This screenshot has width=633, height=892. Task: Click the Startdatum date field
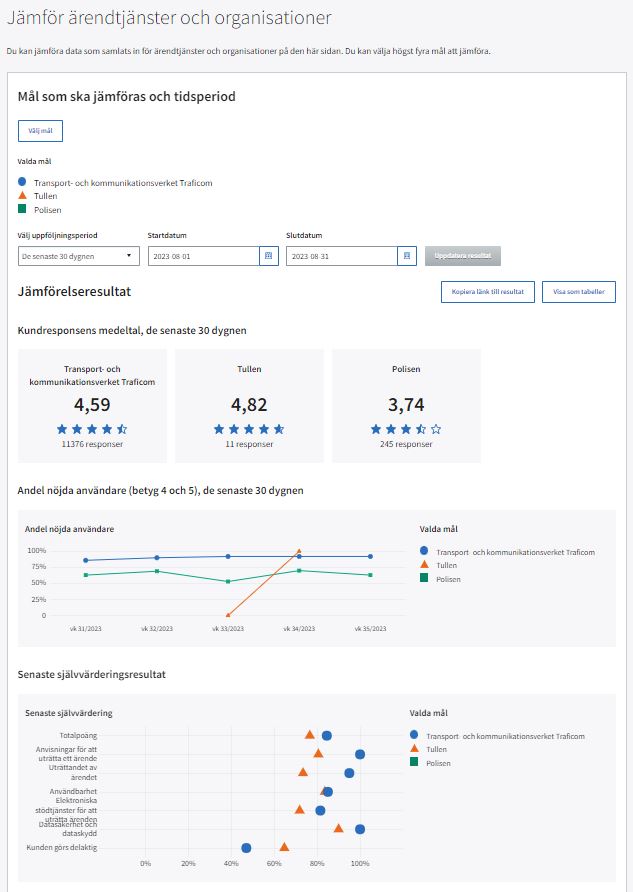[202, 256]
